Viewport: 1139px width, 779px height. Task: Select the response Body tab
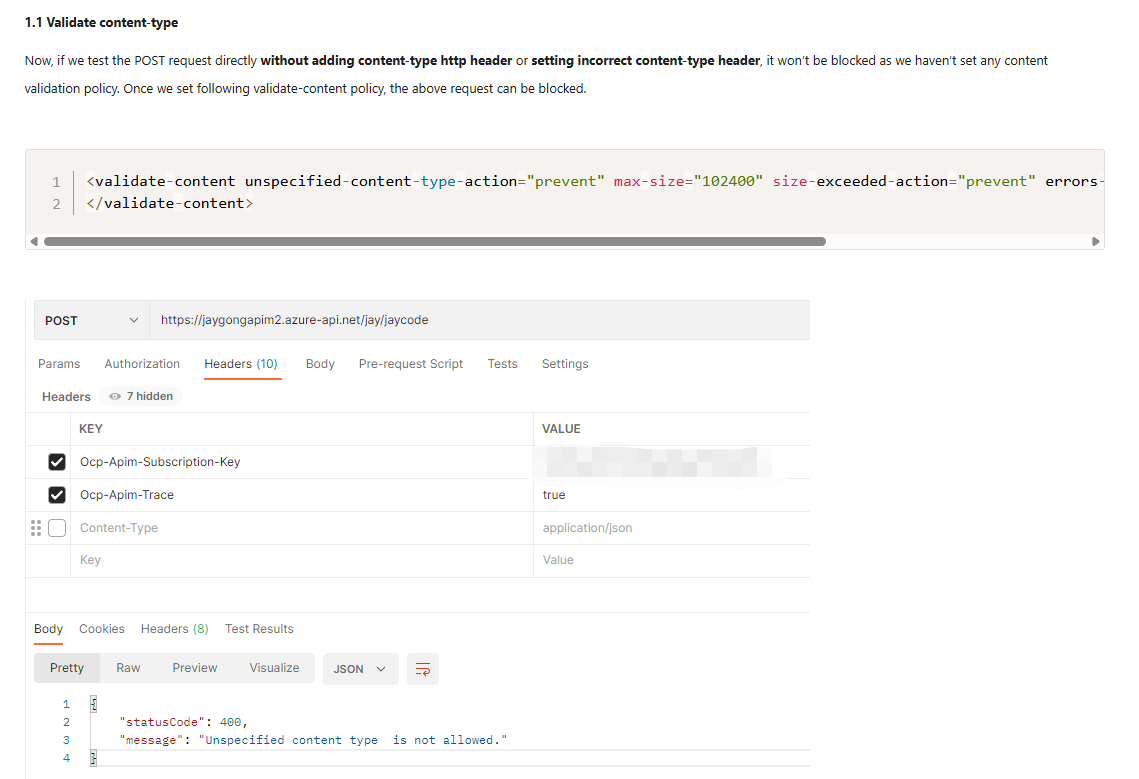[49, 629]
